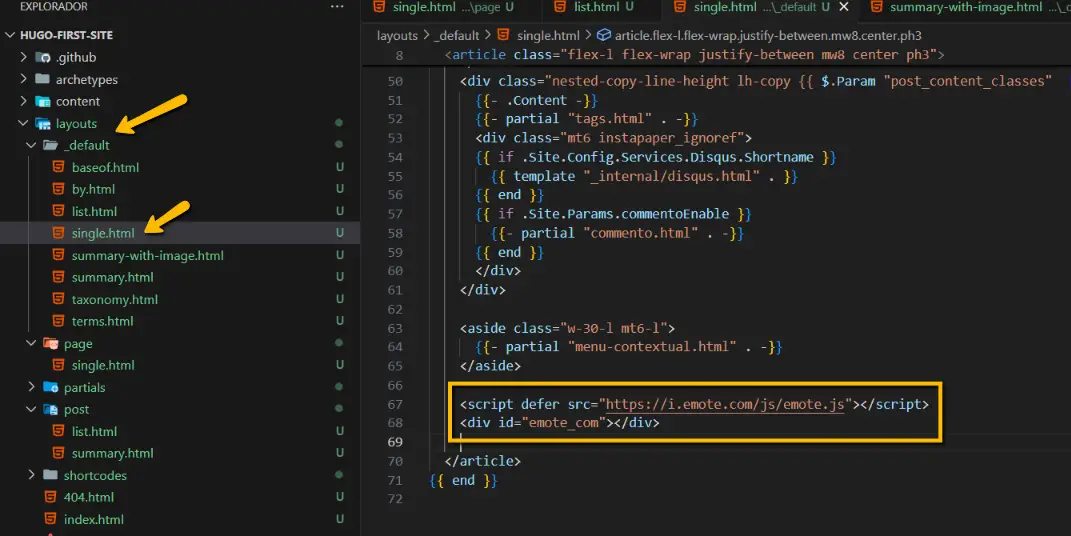Expand the content folder
The height and width of the screenshot is (536, 1071).
pyautogui.click(x=24, y=101)
